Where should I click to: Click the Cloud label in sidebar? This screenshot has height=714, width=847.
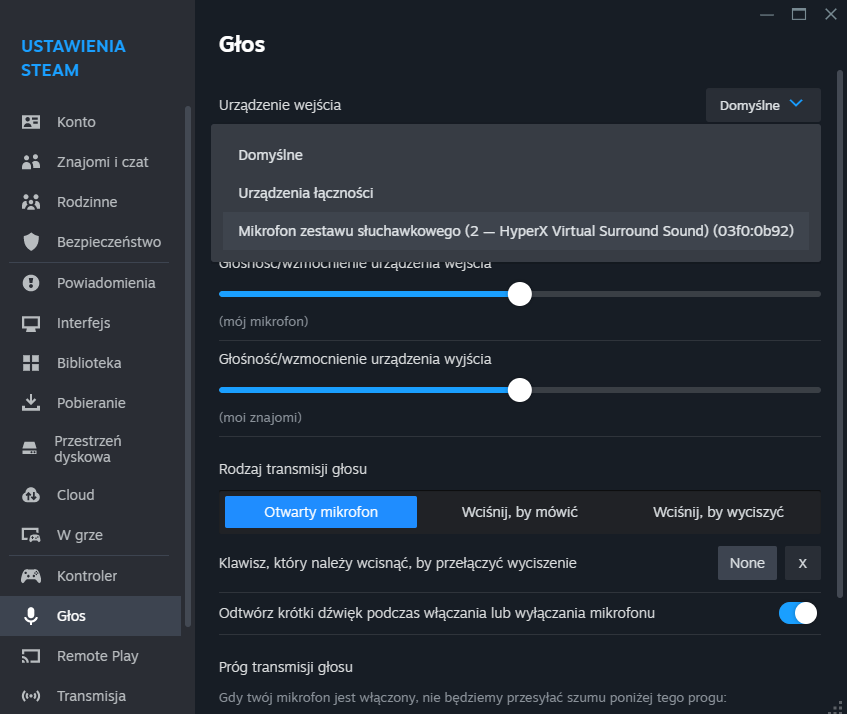click(x=76, y=495)
